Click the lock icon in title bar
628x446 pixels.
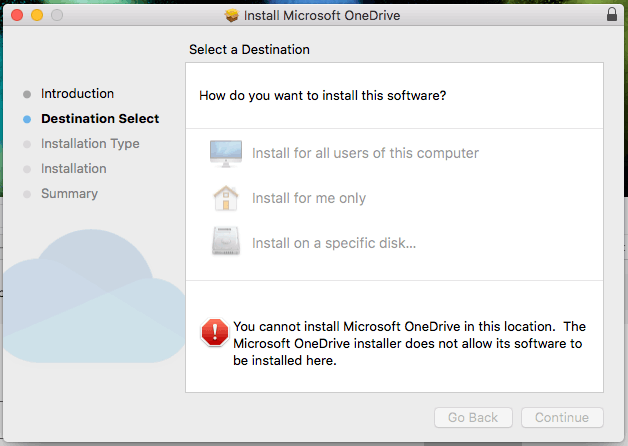click(612, 14)
